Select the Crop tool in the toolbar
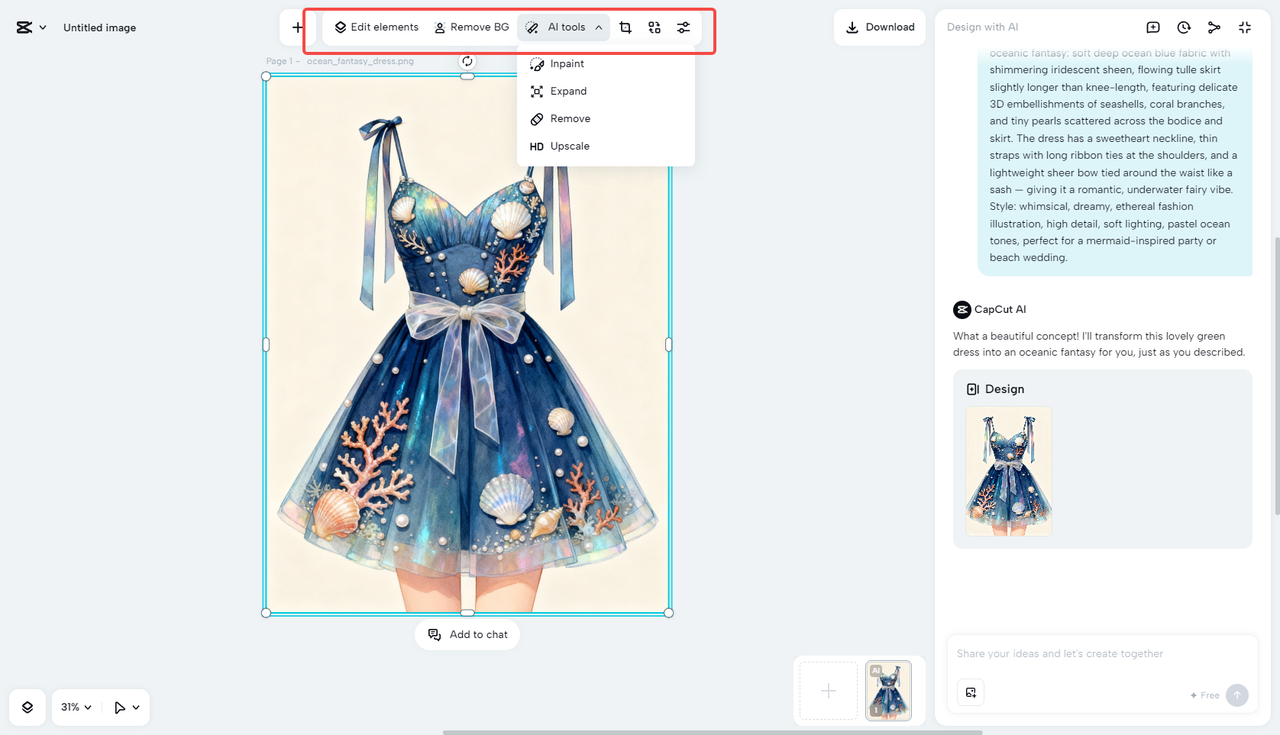 click(625, 27)
